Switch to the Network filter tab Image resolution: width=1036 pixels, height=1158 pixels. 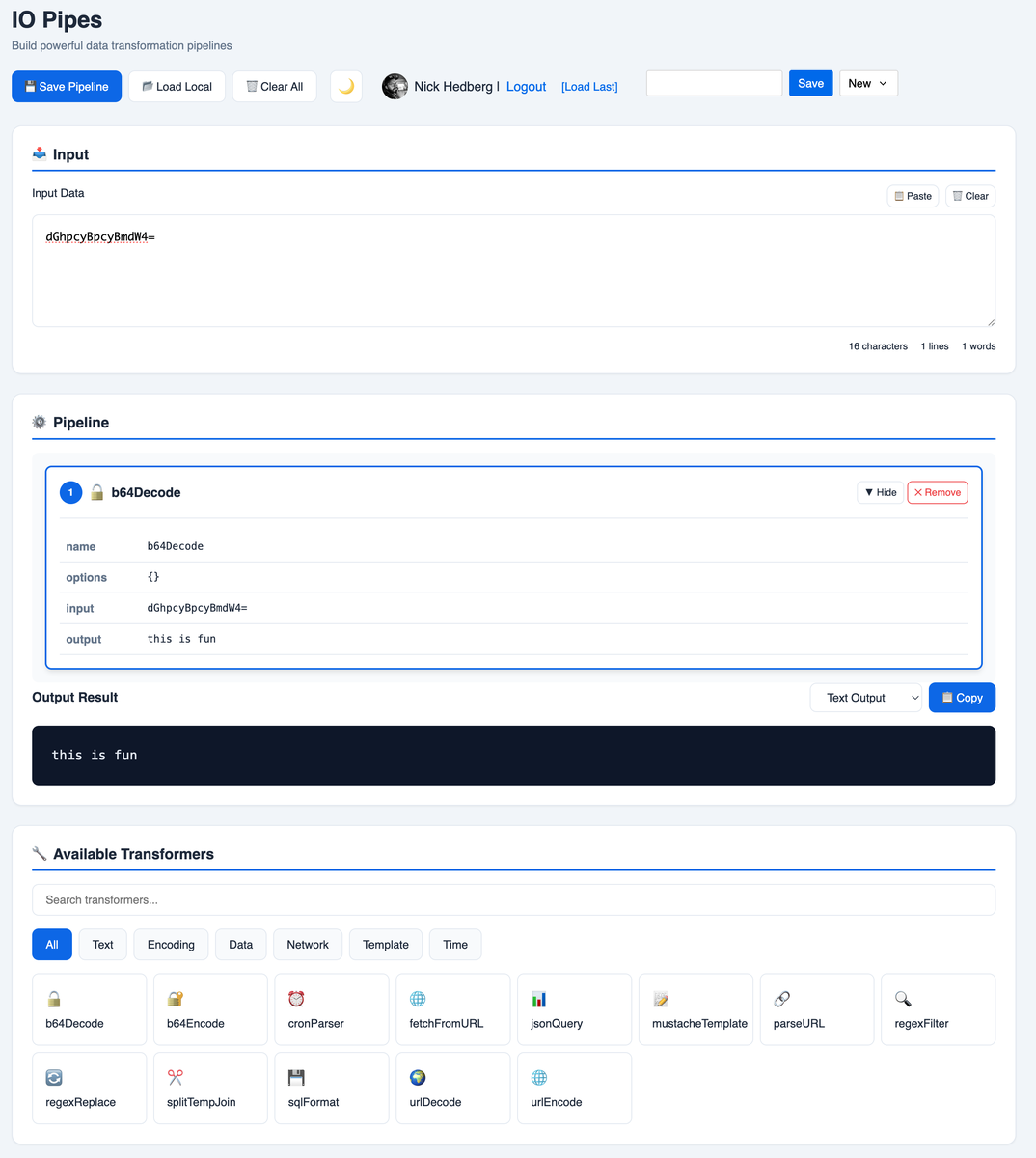click(308, 945)
